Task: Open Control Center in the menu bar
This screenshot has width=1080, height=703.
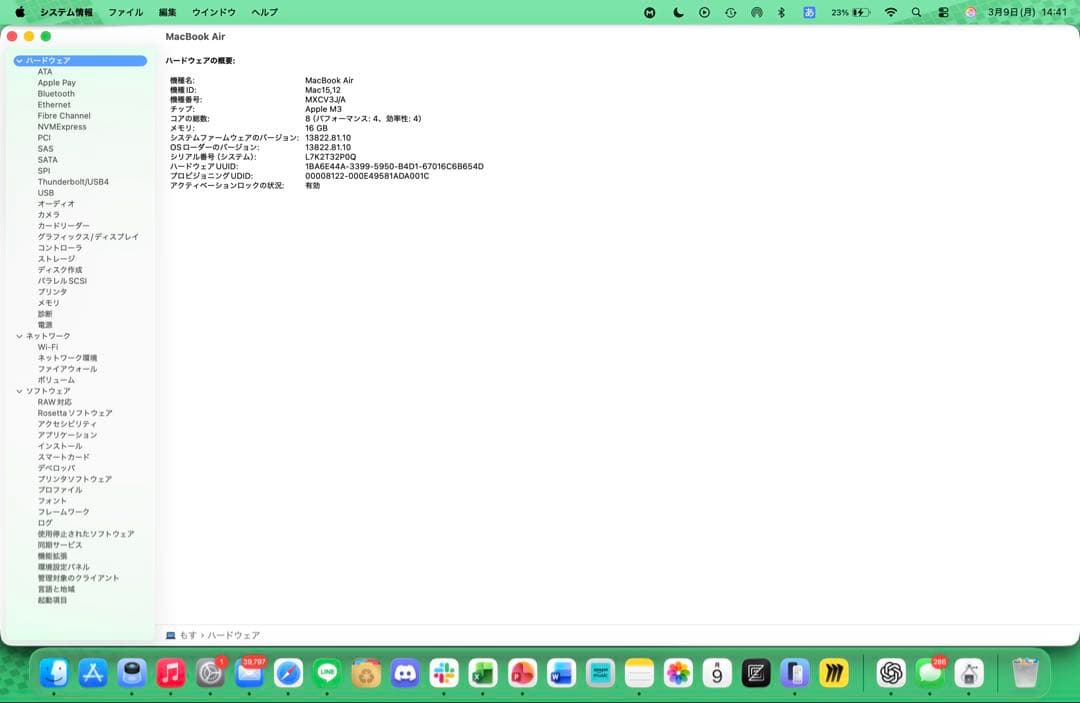Action: click(944, 12)
